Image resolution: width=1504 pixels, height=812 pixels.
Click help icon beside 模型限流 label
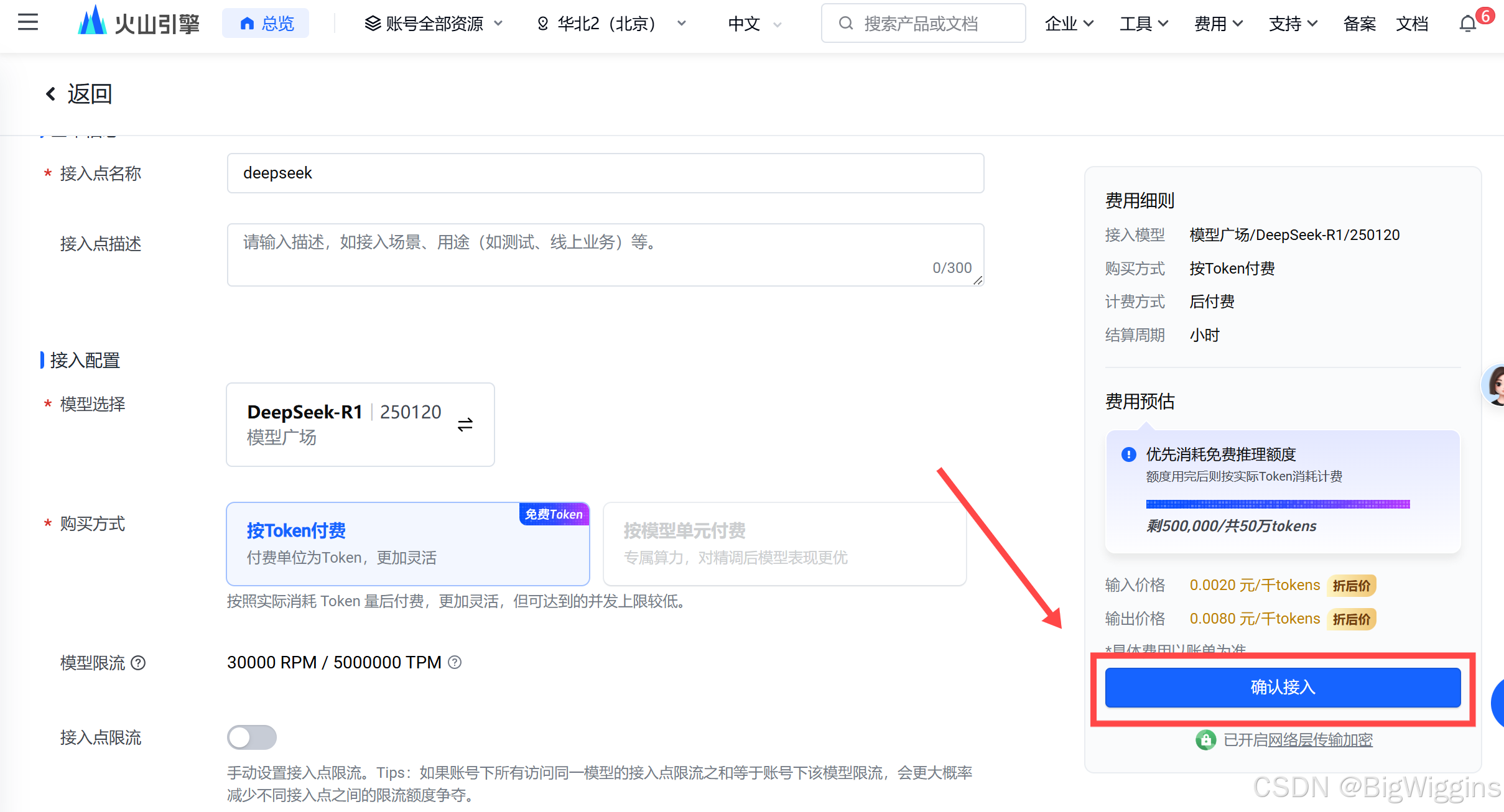coord(139,663)
